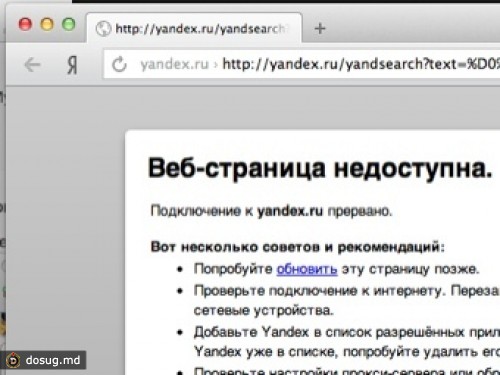
Task: Click Вот несколько советов и рекомендаций: line
Action: (x=298, y=247)
